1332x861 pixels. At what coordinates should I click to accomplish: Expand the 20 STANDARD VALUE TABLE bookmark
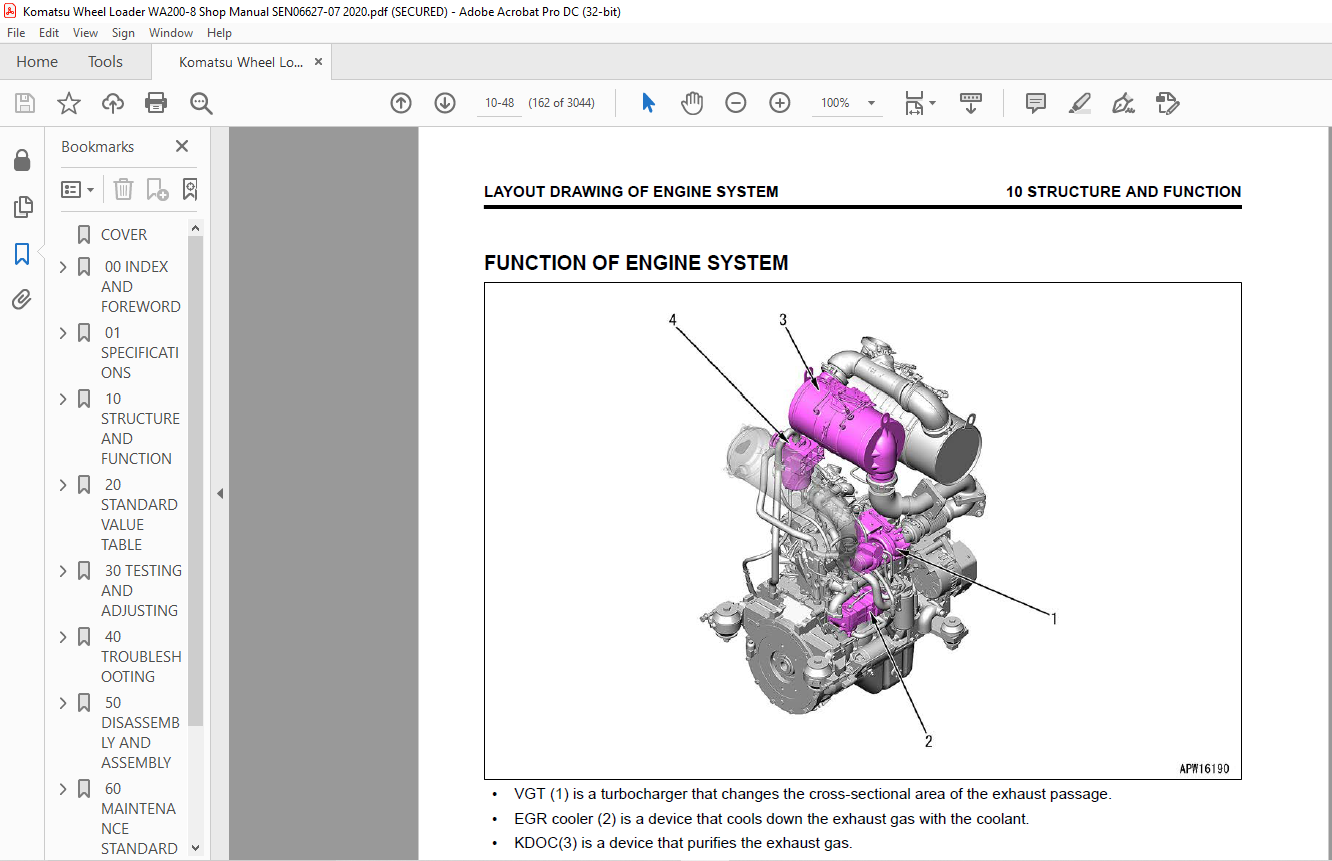tap(63, 485)
